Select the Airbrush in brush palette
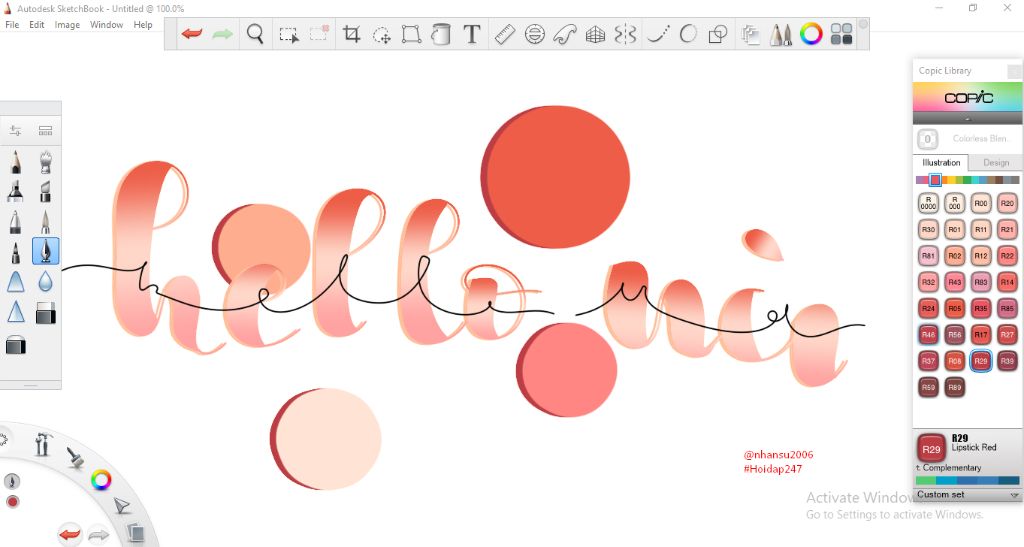Viewport: 1024px width, 547px height. point(45,161)
